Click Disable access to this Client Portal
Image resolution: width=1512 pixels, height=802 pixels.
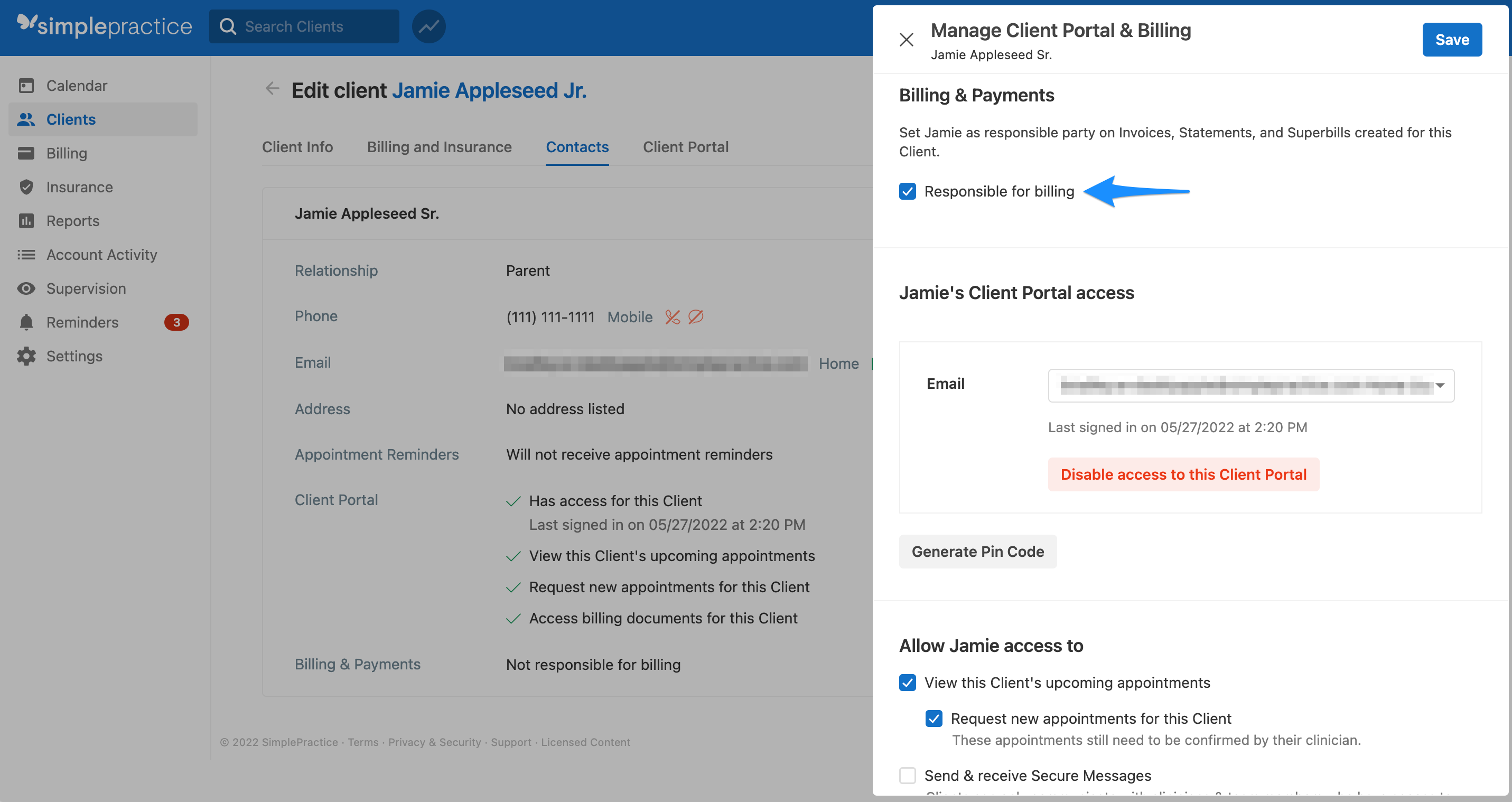pos(1183,474)
